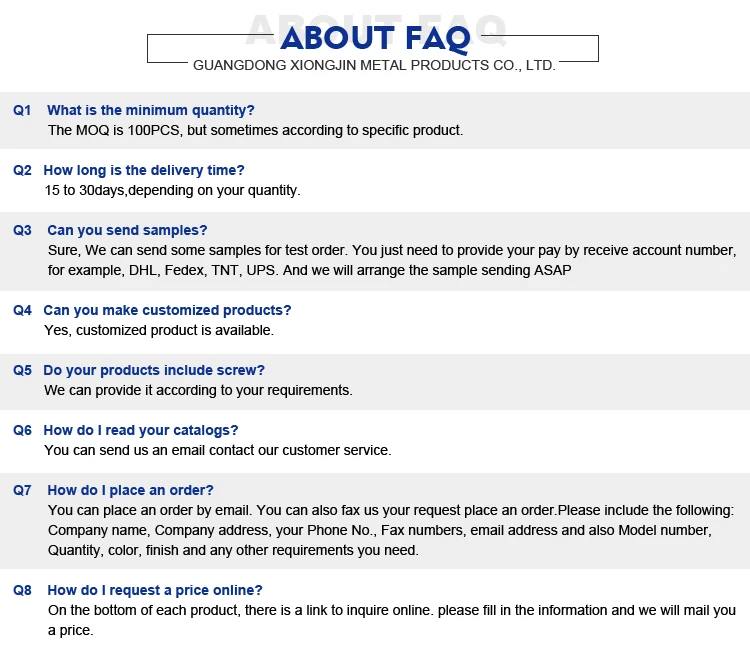Viewport: 750px width, 672px height.
Task: Open the delivery time question
Action: (144, 170)
